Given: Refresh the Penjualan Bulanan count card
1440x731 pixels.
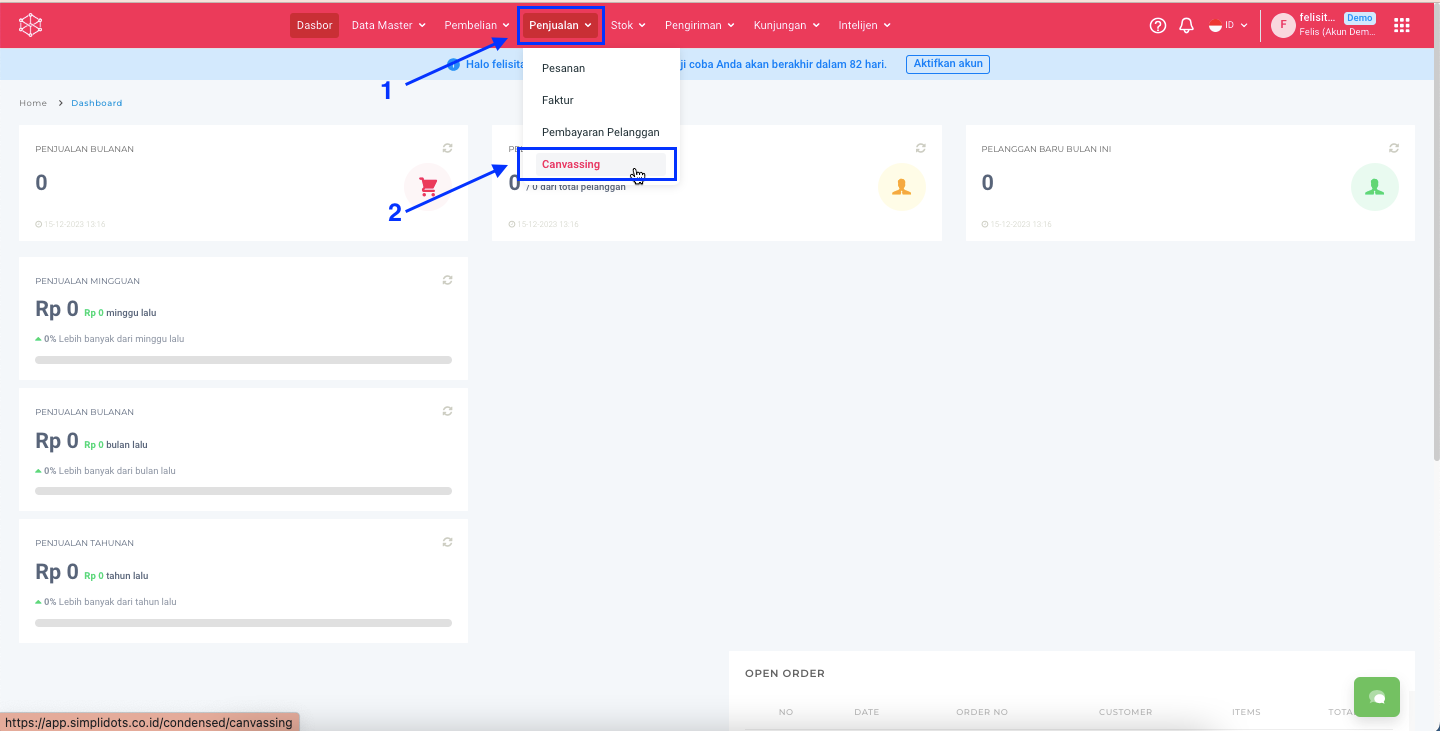Looking at the screenshot, I should tap(447, 148).
